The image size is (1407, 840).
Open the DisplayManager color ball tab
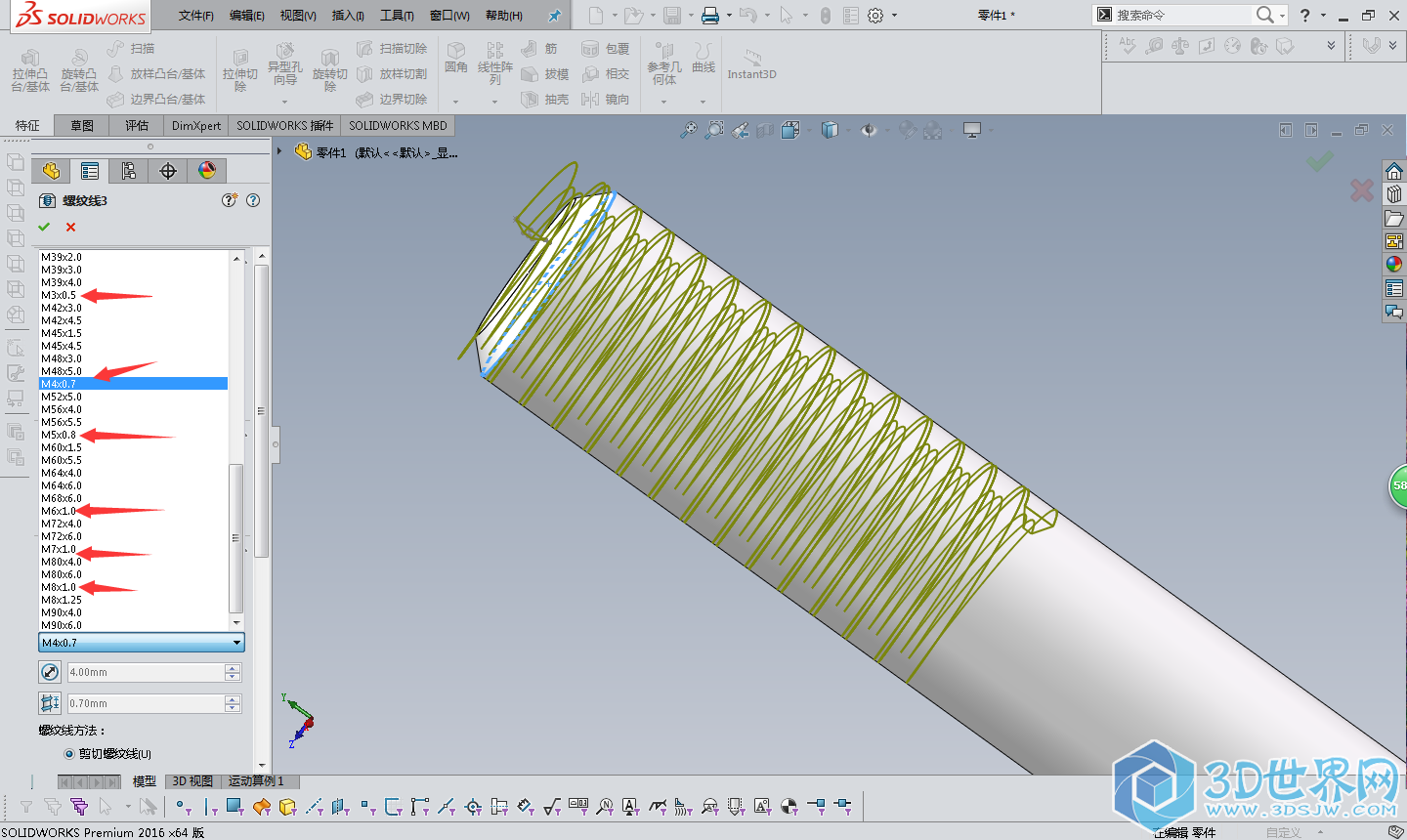click(207, 171)
